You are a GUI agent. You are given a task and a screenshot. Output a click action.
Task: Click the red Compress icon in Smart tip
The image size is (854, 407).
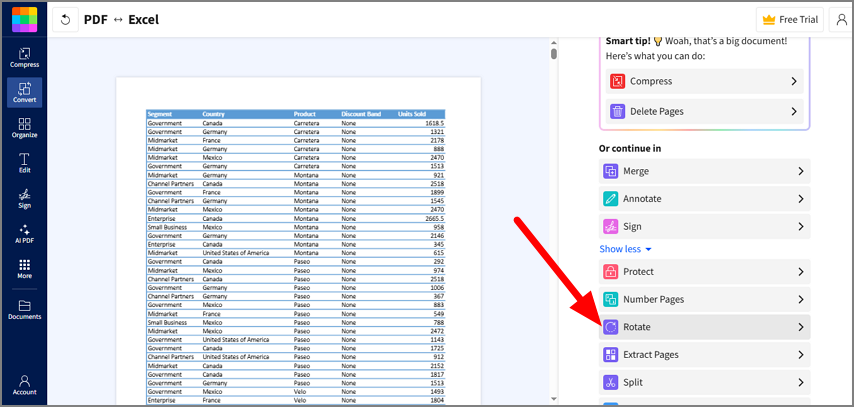pyautogui.click(x=618, y=81)
